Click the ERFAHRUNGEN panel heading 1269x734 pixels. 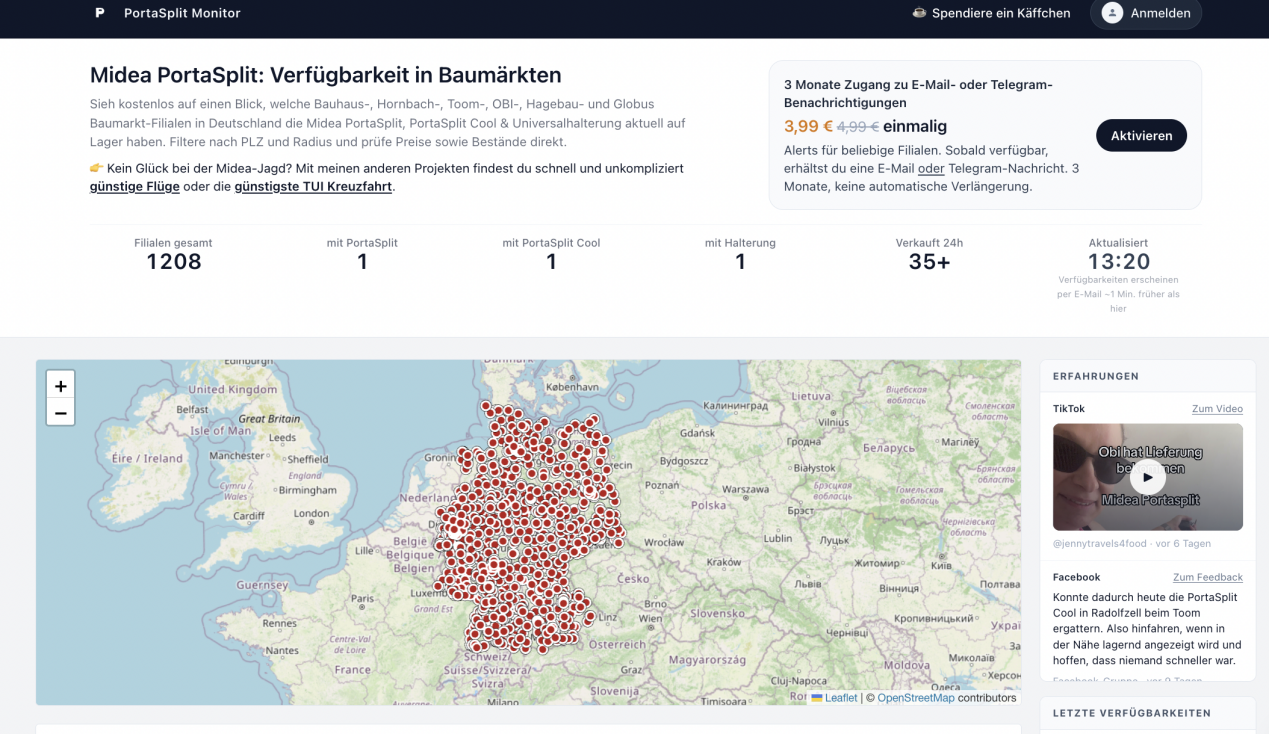(1096, 376)
